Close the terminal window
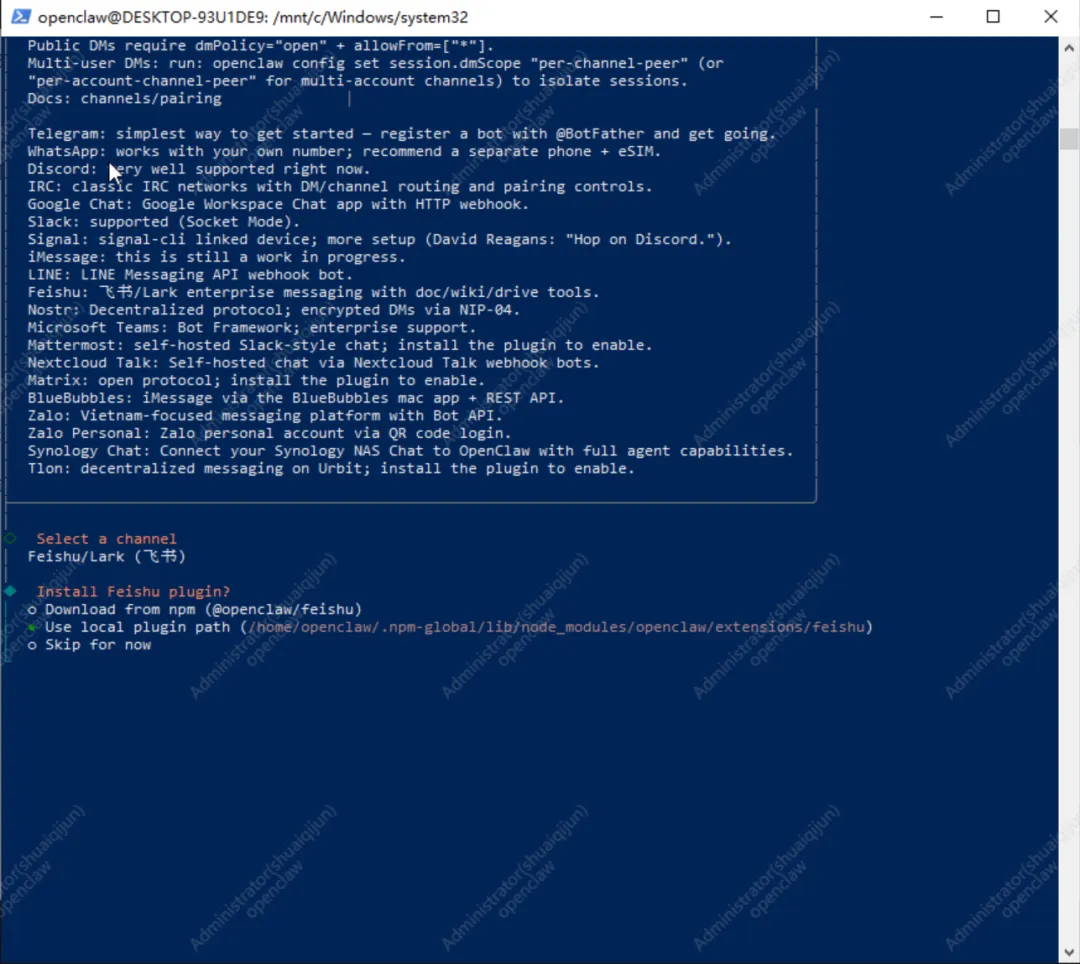The image size is (1080, 964). [x=1050, y=17]
